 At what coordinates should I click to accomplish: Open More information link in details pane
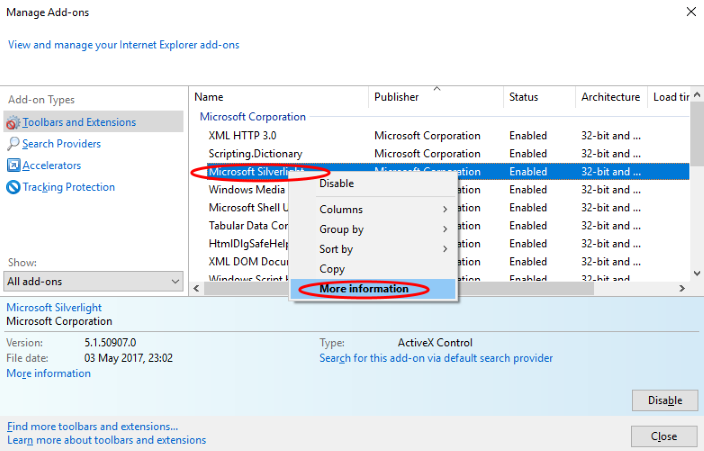pyautogui.click(x=48, y=373)
